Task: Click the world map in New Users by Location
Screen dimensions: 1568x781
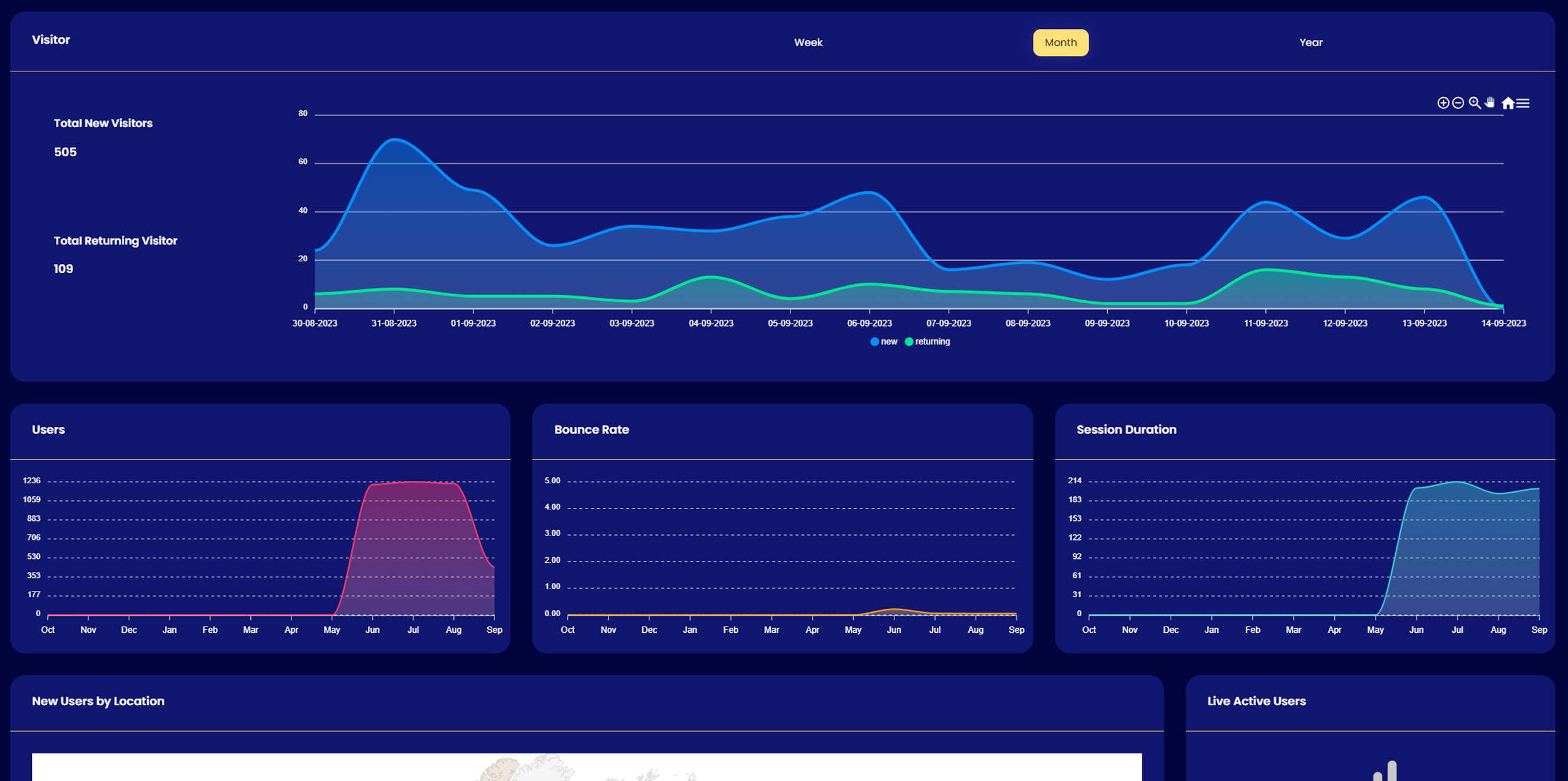Action: [x=586, y=767]
